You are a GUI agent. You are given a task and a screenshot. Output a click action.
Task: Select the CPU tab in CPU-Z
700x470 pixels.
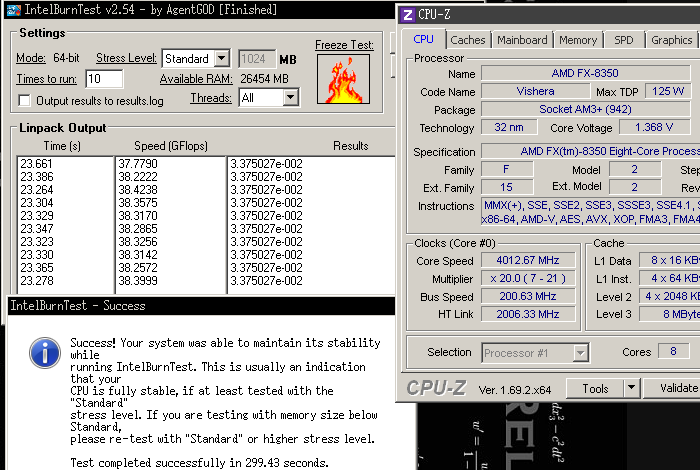pos(423,39)
